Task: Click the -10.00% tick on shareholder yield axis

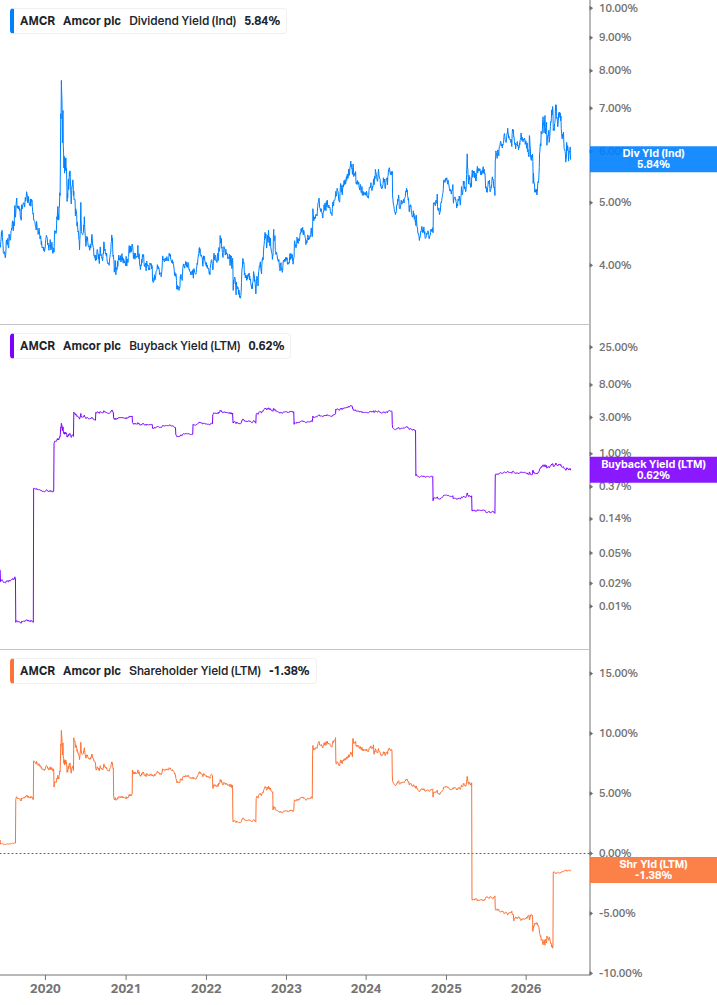Action: pos(620,974)
